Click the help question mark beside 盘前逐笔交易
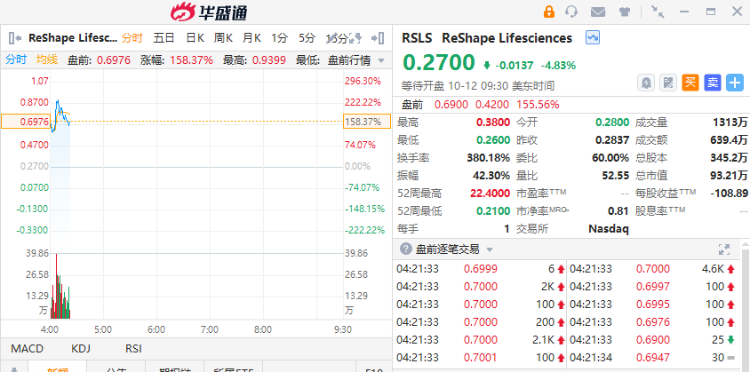The height and width of the screenshot is (372, 750). (x=406, y=249)
